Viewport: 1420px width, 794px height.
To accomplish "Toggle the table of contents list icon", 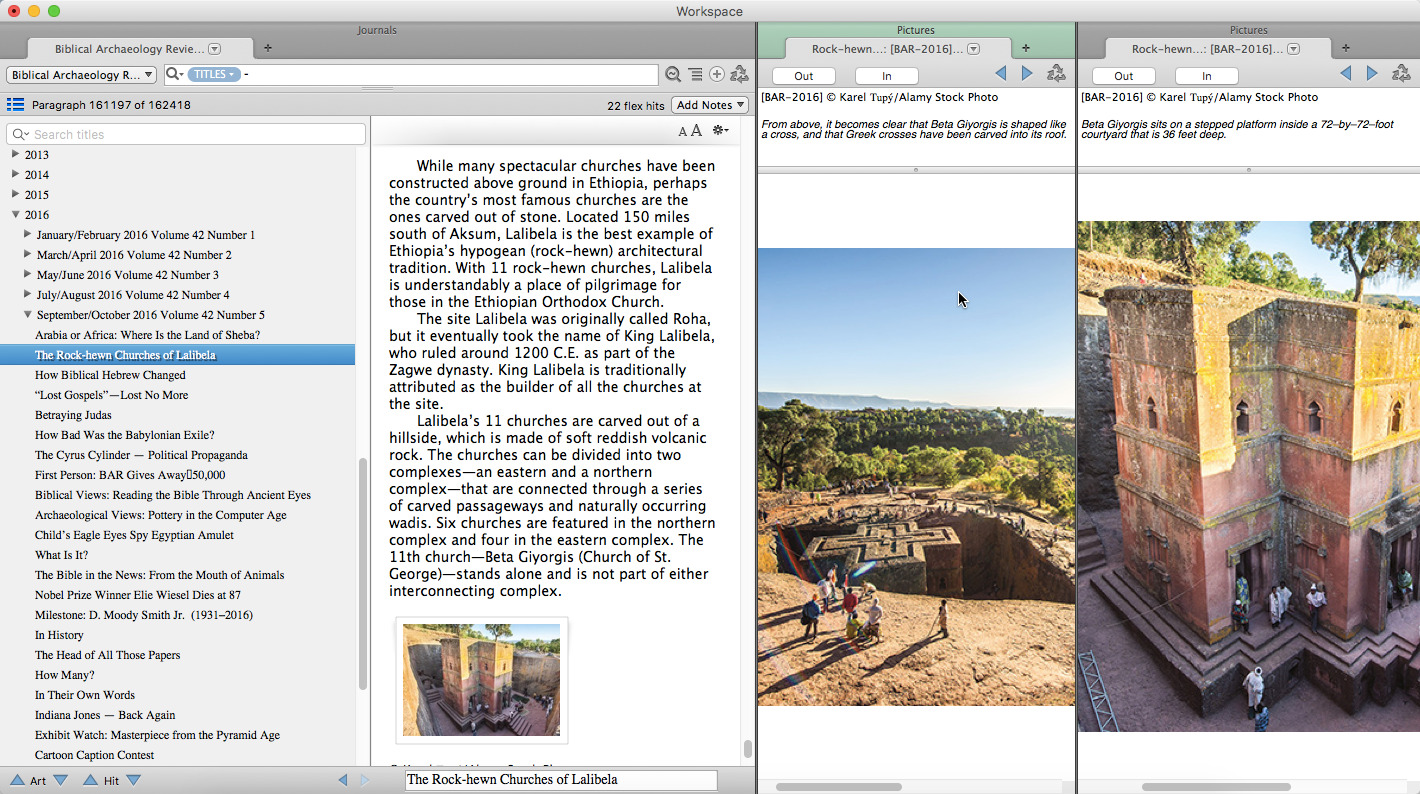I will pyautogui.click(x=15, y=105).
